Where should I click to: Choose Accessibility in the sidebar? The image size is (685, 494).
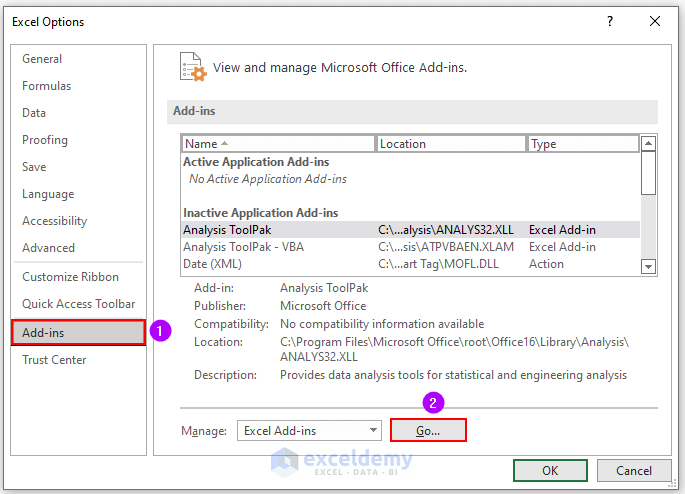55,221
